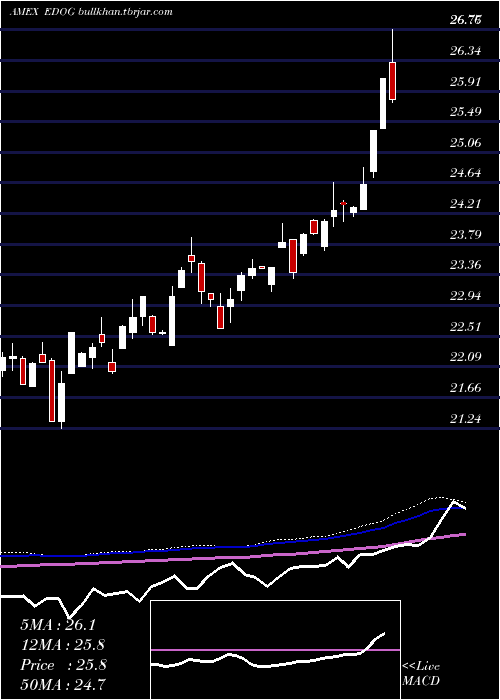The image size is (500, 700).
Task: Select the 24.64 price axis label
Action: [x=466, y=173]
